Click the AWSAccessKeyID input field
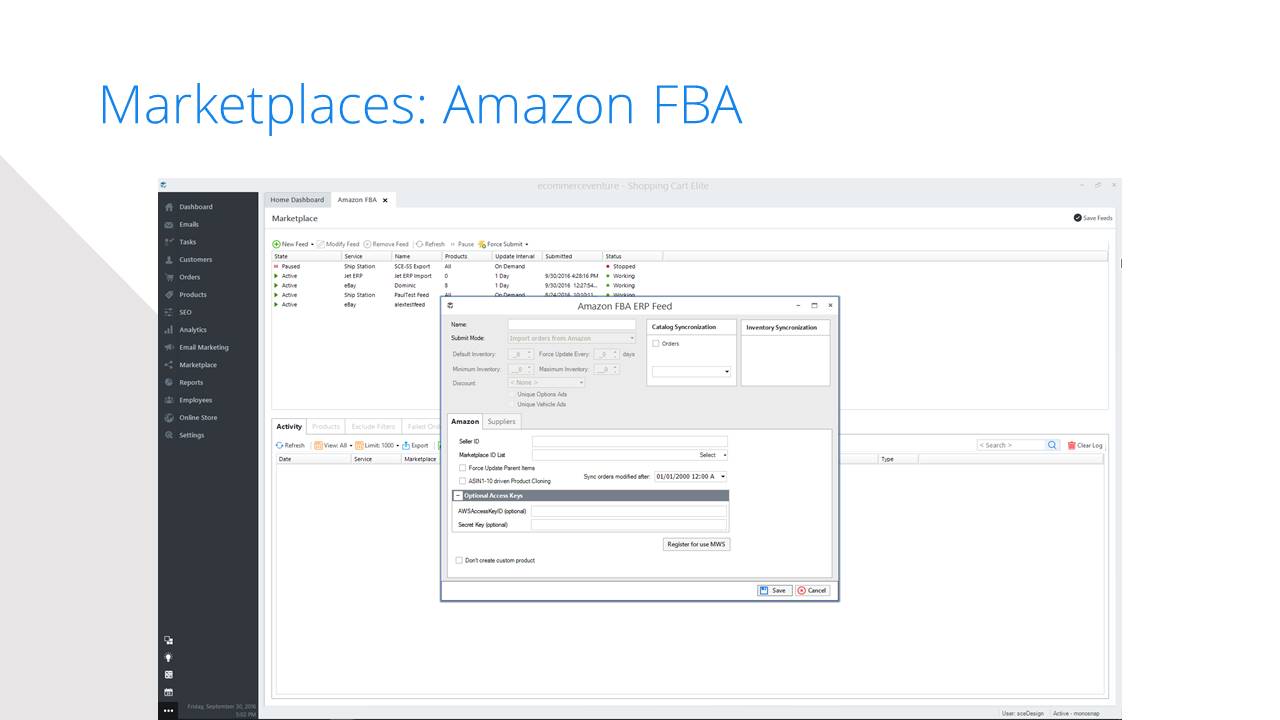Viewport: 1280px width, 720px height. tap(629, 511)
